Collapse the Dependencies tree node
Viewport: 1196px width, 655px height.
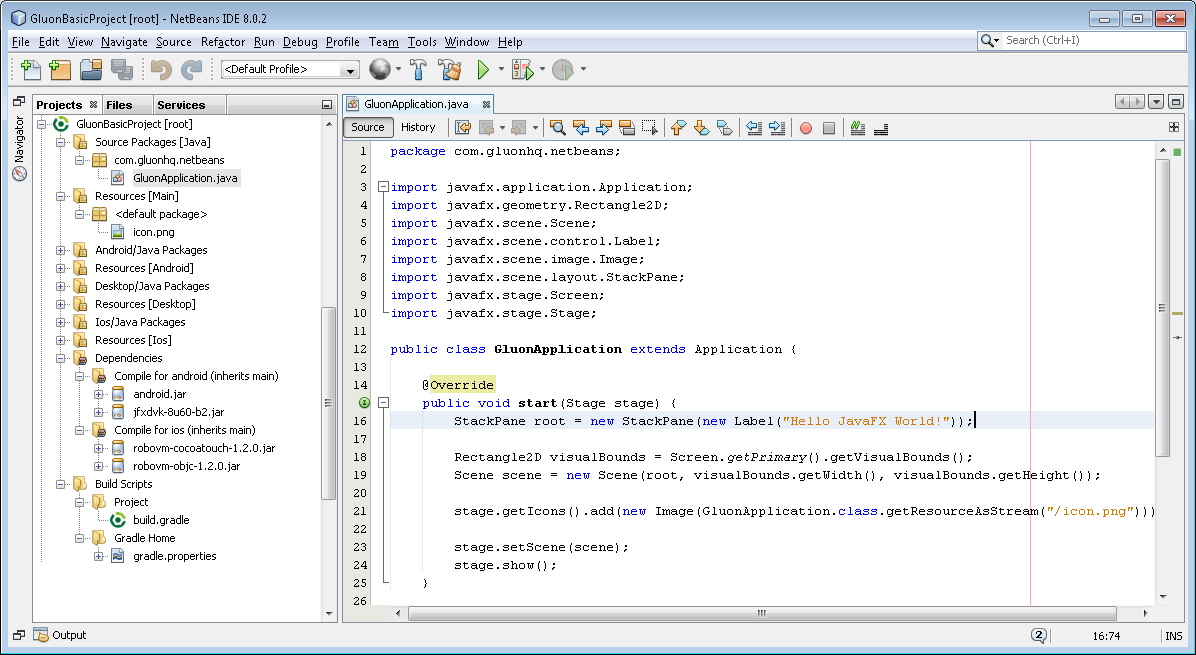pyautogui.click(x=60, y=358)
